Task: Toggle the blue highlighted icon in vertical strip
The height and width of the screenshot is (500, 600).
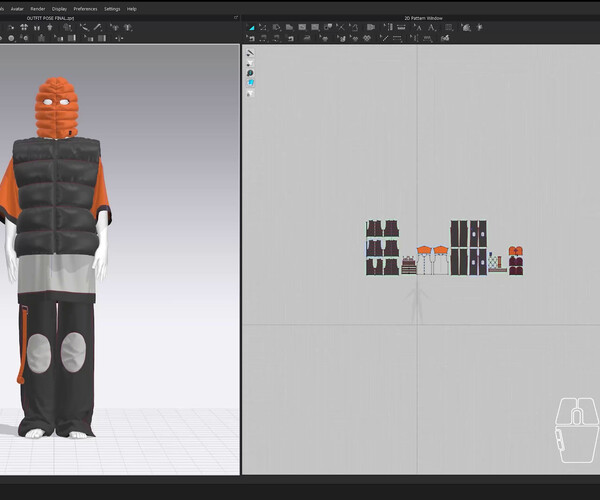Action: (250, 83)
